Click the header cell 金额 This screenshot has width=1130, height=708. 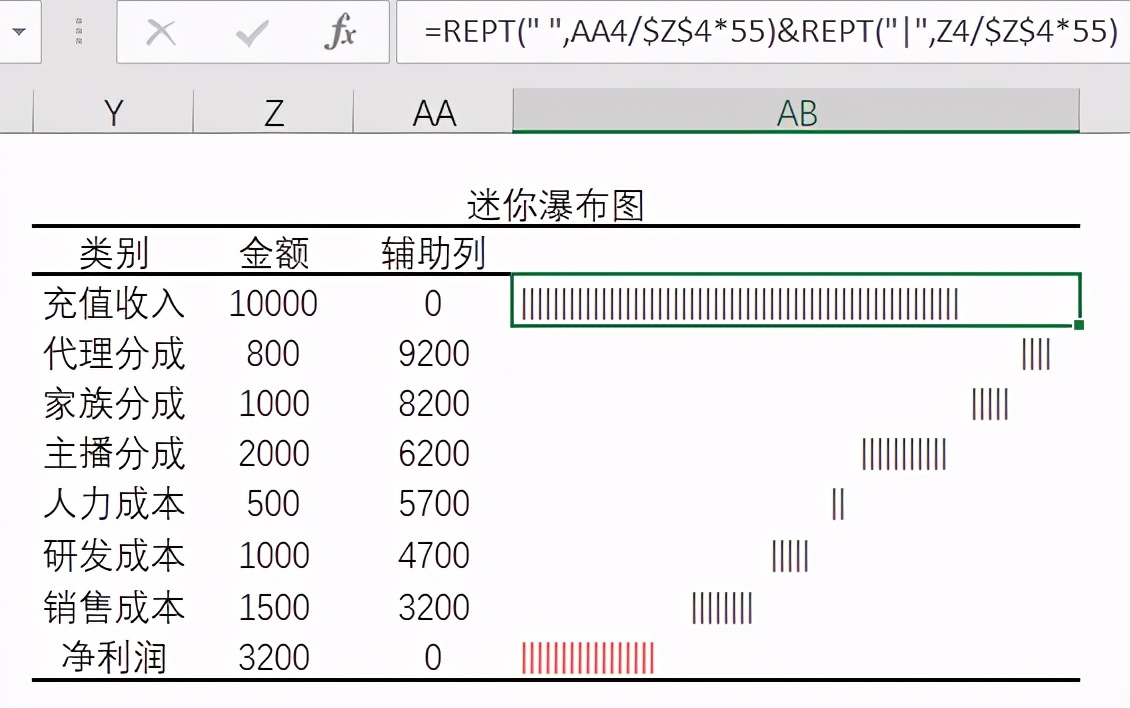pos(274,253)
